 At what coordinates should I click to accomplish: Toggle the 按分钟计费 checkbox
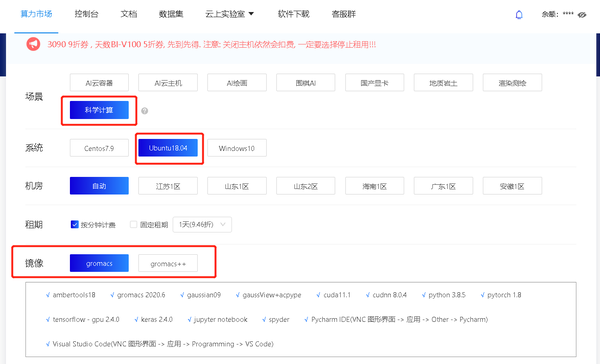[75, 224]
